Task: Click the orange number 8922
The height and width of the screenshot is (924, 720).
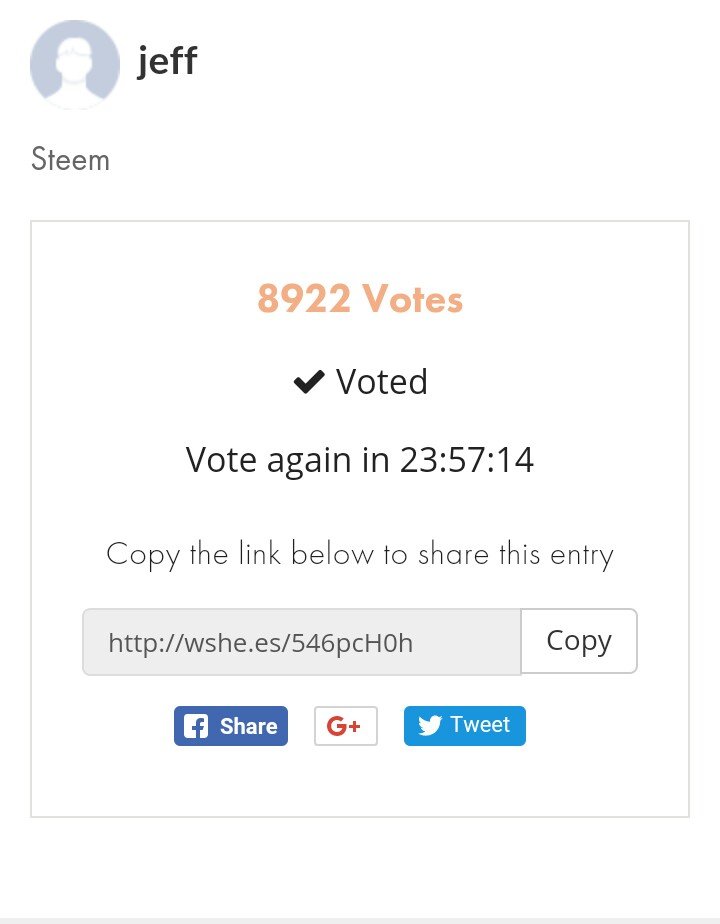Action: pos(304,299)
